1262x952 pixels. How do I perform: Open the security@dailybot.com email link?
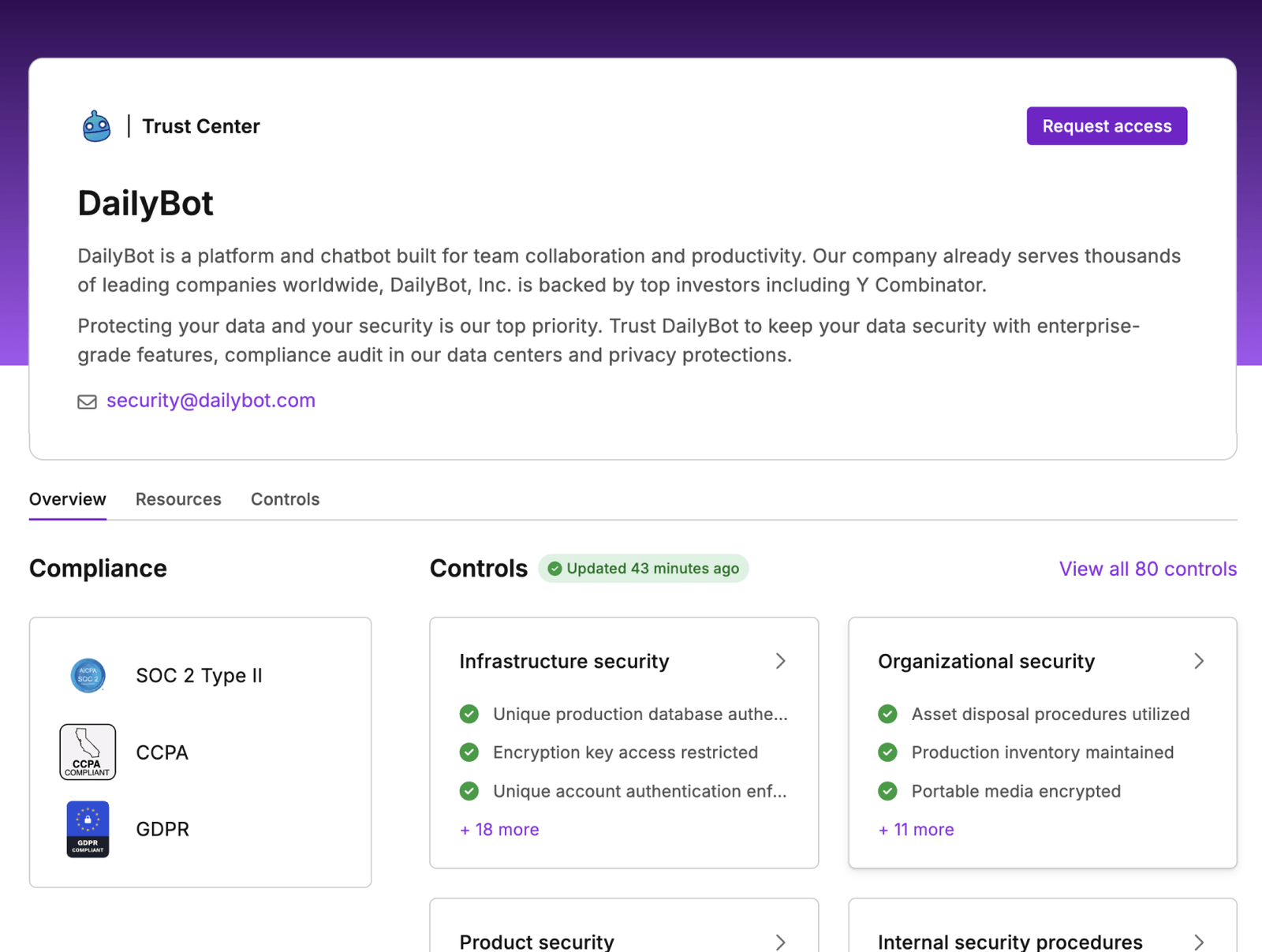click(x=211, y=401)
